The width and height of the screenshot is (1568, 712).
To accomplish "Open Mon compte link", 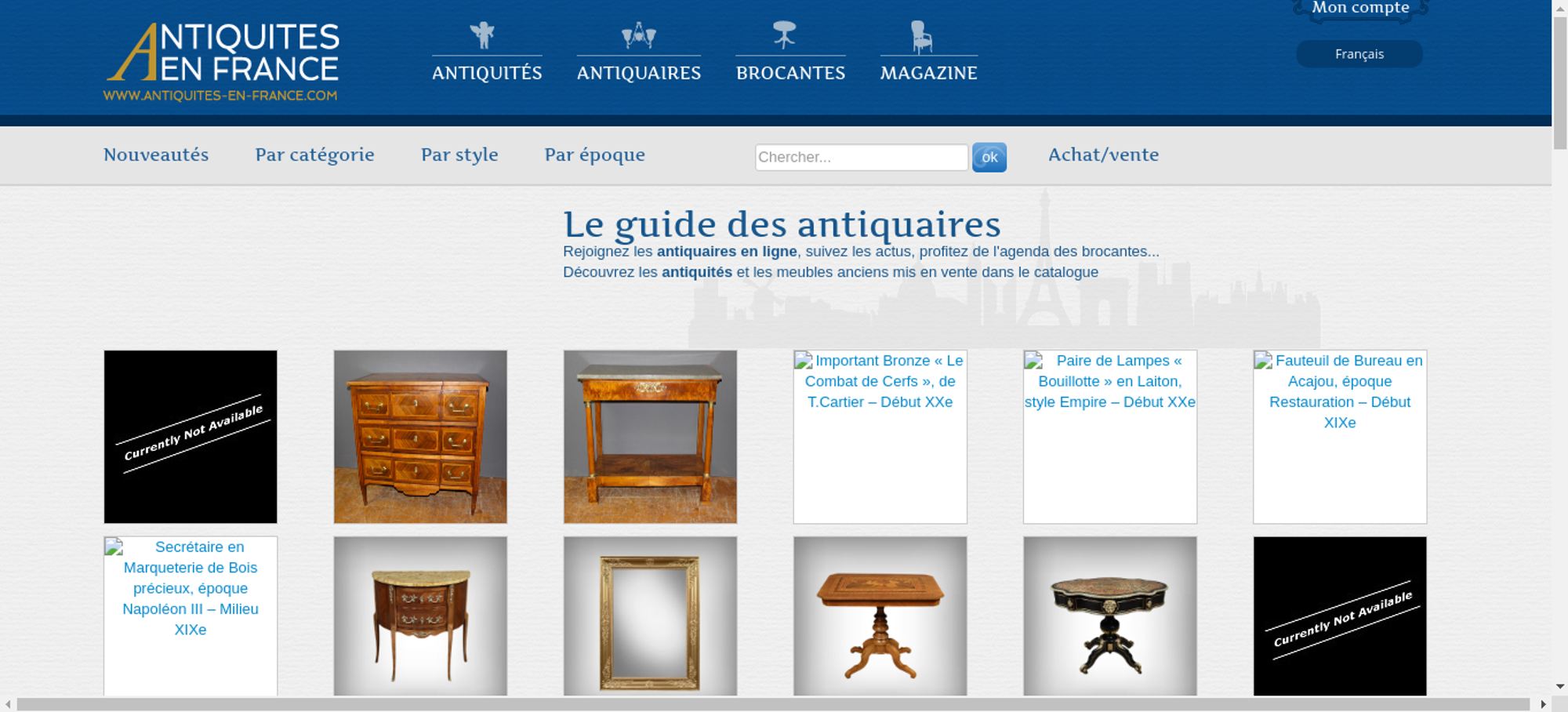I will pyautogui.click(x=1360, y=8).
